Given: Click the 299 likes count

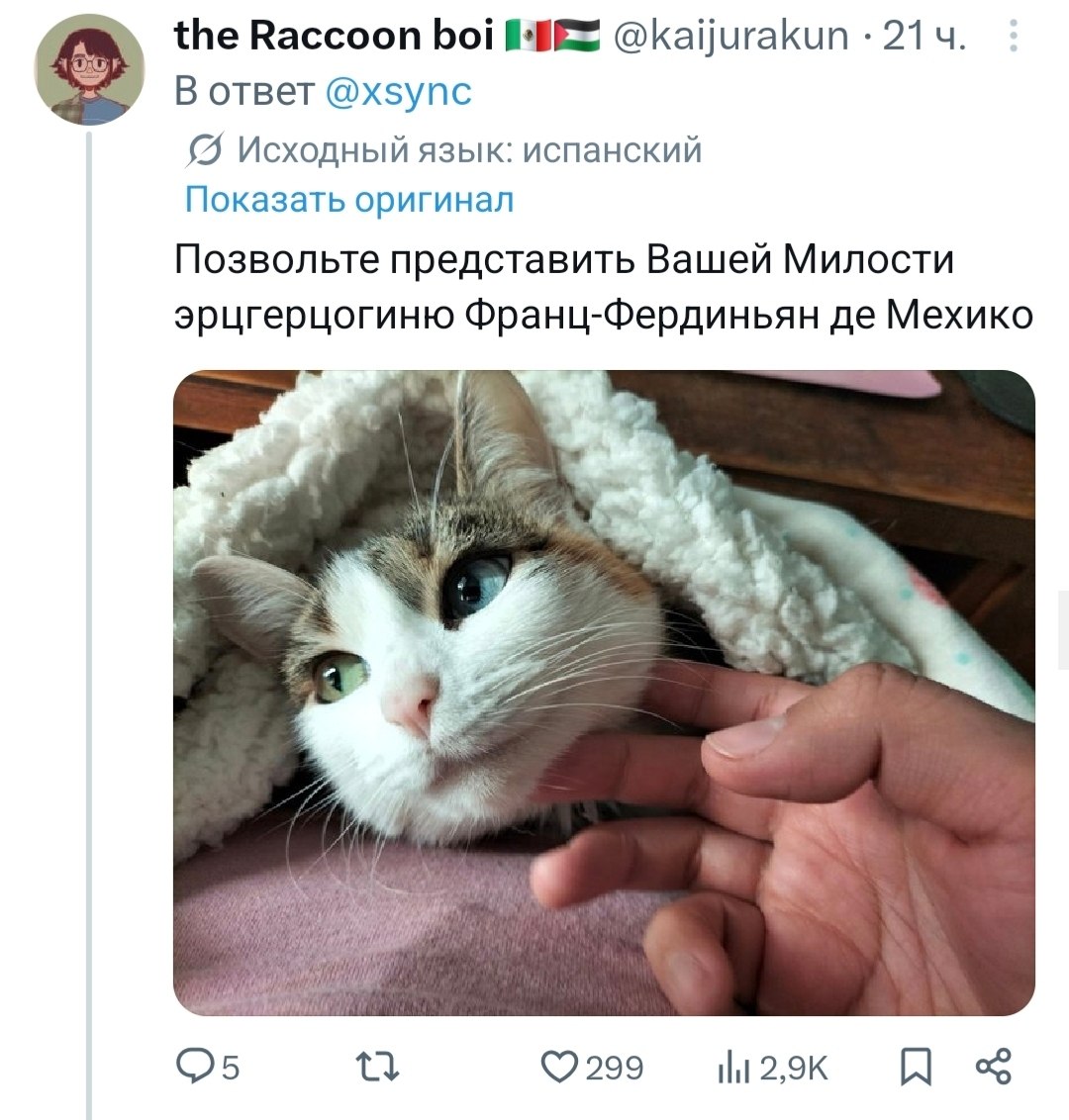Looking at the screenshot, I should (x=614, y=1068).
